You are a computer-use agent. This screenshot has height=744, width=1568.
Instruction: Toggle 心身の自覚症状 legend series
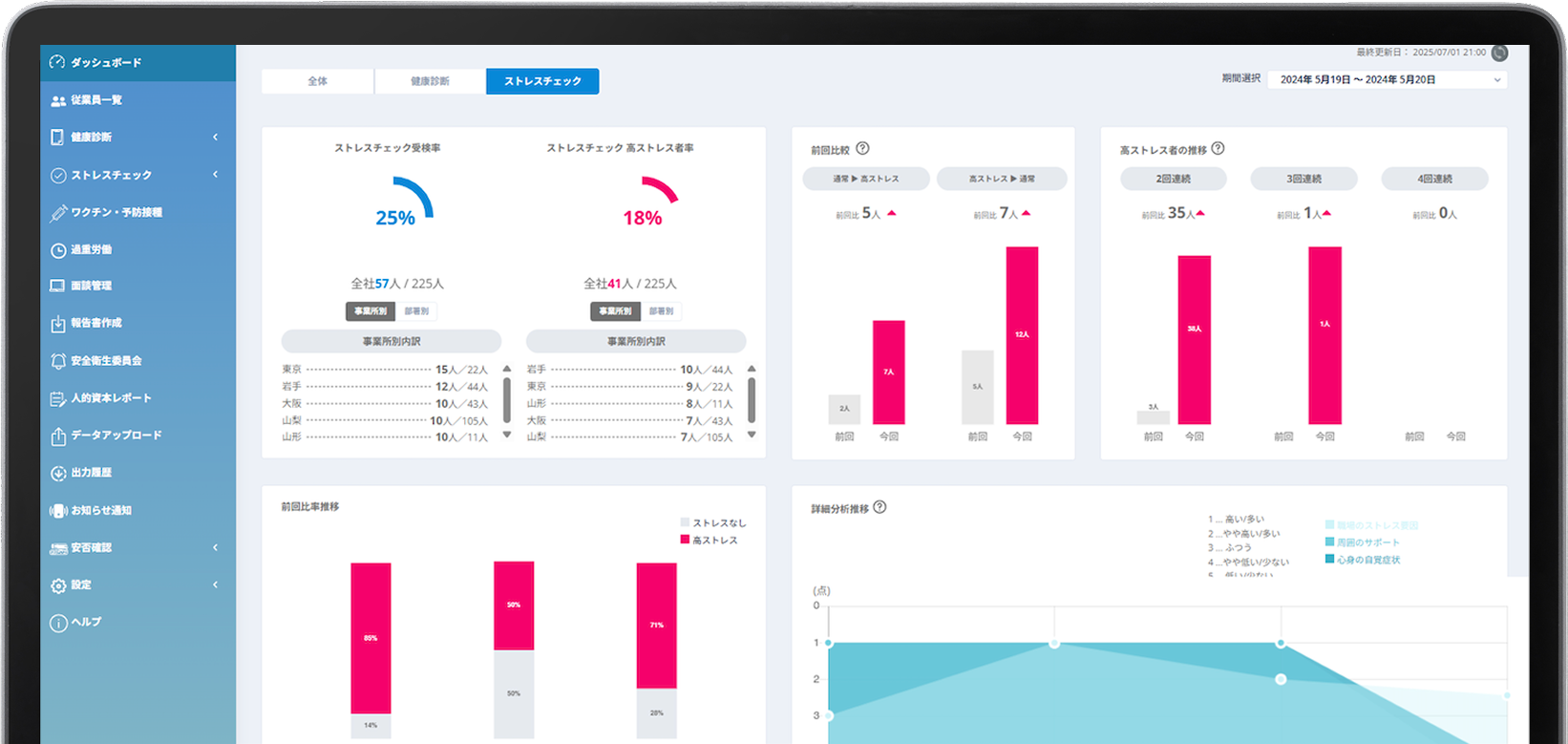pyautogui.click(x=1363, y=560)
